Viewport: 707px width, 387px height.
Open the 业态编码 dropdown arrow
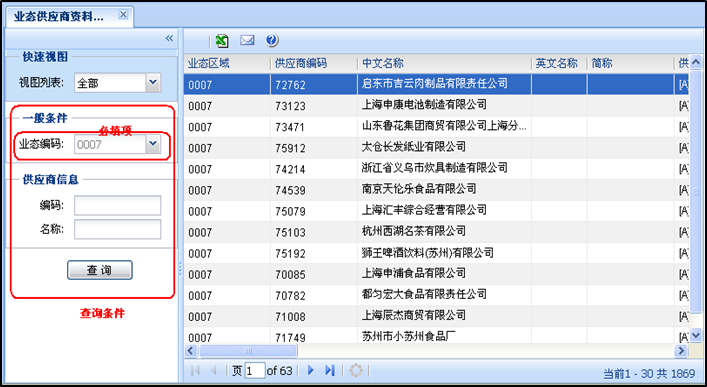pos(153,144)
